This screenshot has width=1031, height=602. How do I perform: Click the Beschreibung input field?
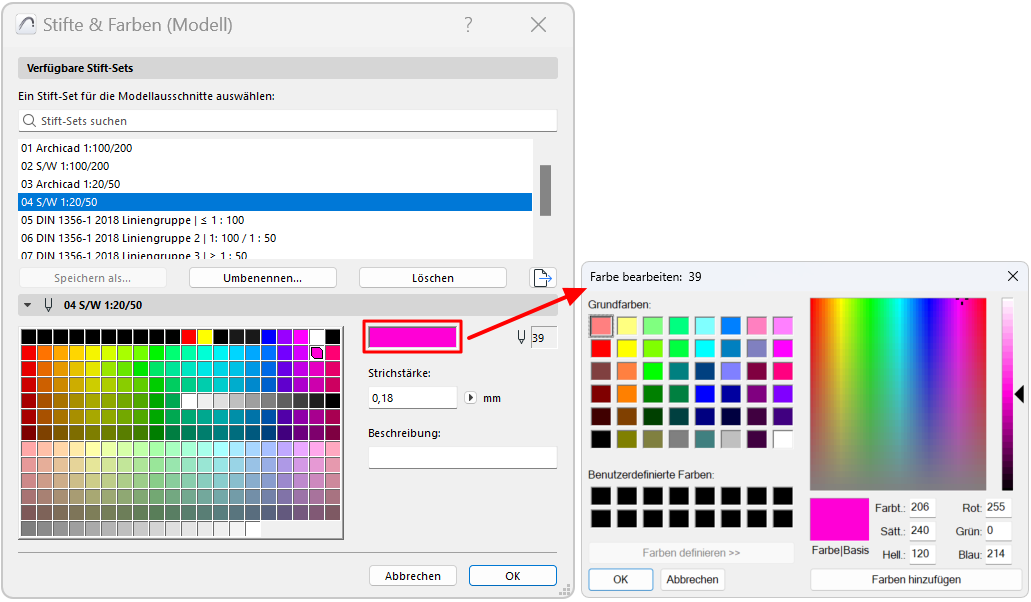[462, 457]
